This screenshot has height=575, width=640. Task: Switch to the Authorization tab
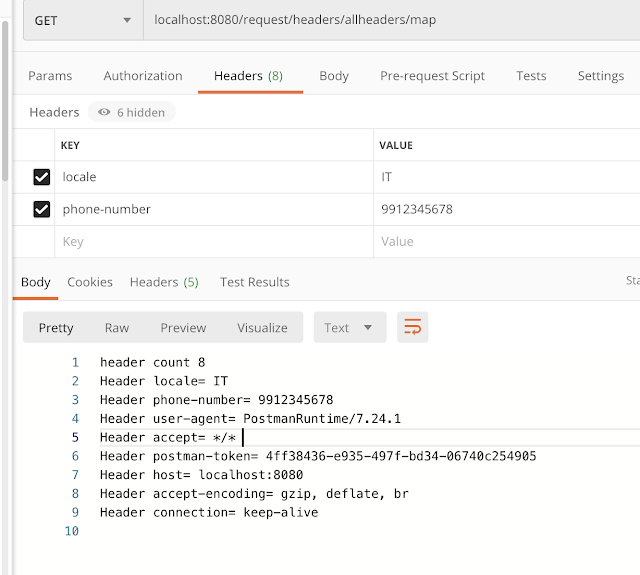point(143,76)
